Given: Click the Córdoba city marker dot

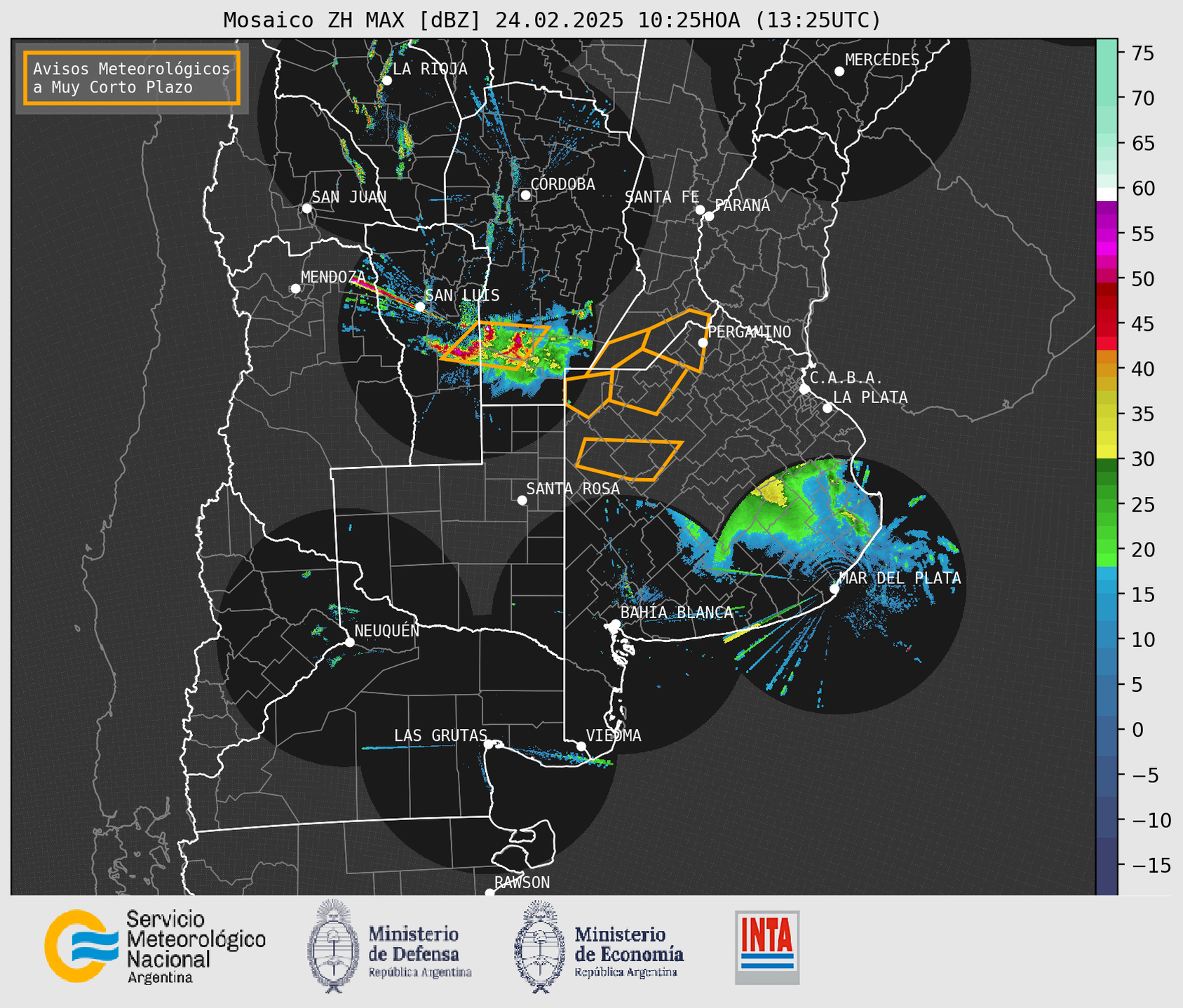Looking at the screenshot, I should click(525, 195).
